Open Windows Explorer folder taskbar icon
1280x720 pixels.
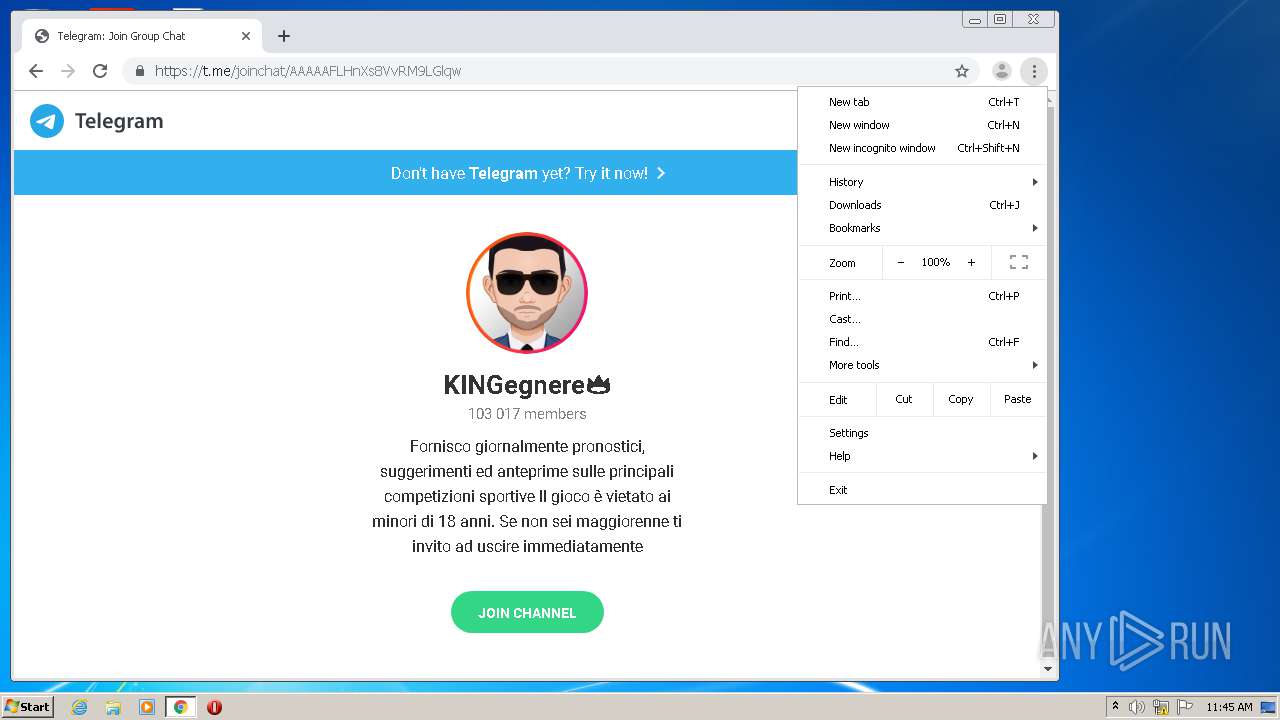[113, 707]
